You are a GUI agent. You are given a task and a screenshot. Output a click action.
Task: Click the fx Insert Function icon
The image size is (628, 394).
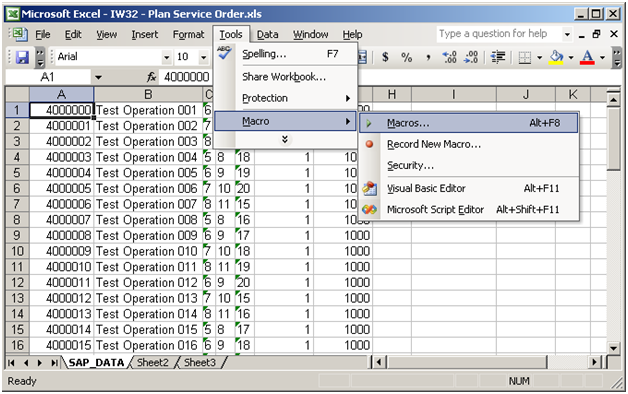(x=151, y=77)
